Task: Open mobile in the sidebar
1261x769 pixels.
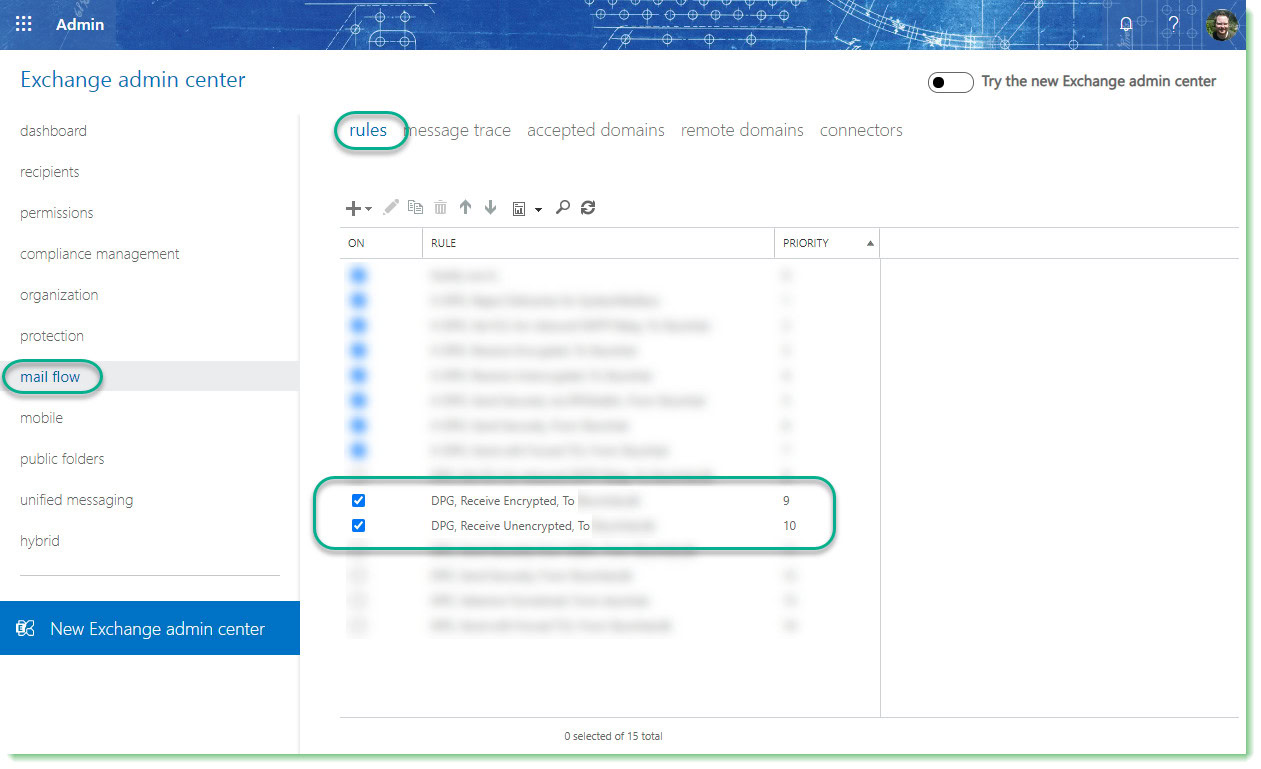Action: 41,418
